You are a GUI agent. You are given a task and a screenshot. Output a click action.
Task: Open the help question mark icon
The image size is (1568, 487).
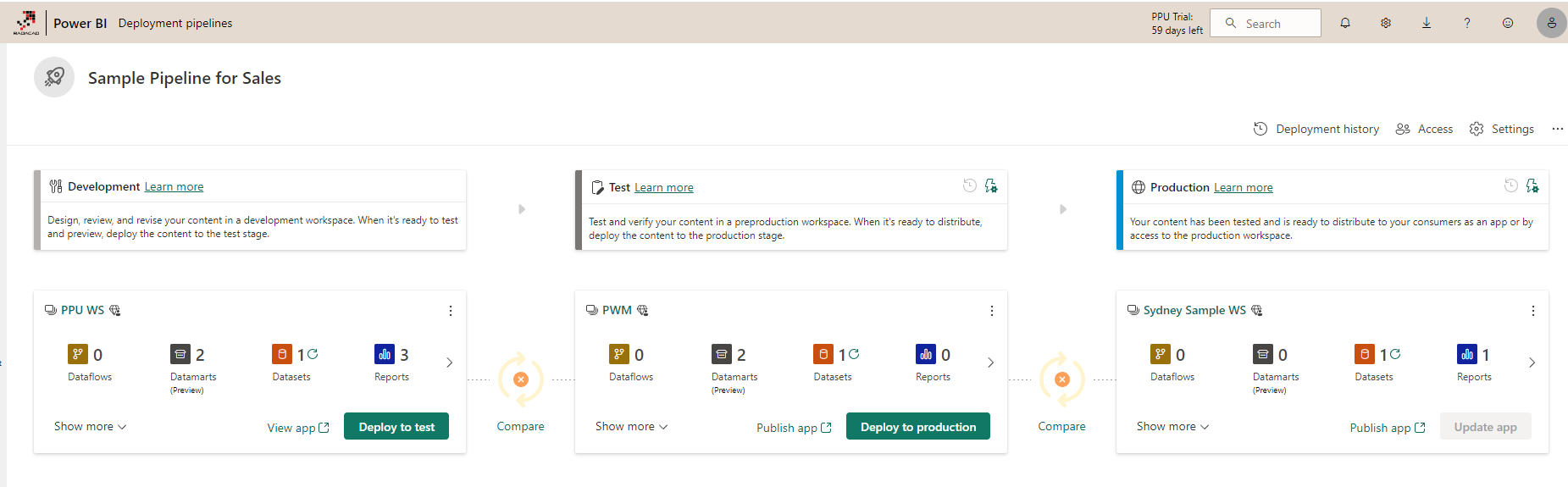click(x=1467, y=23)
